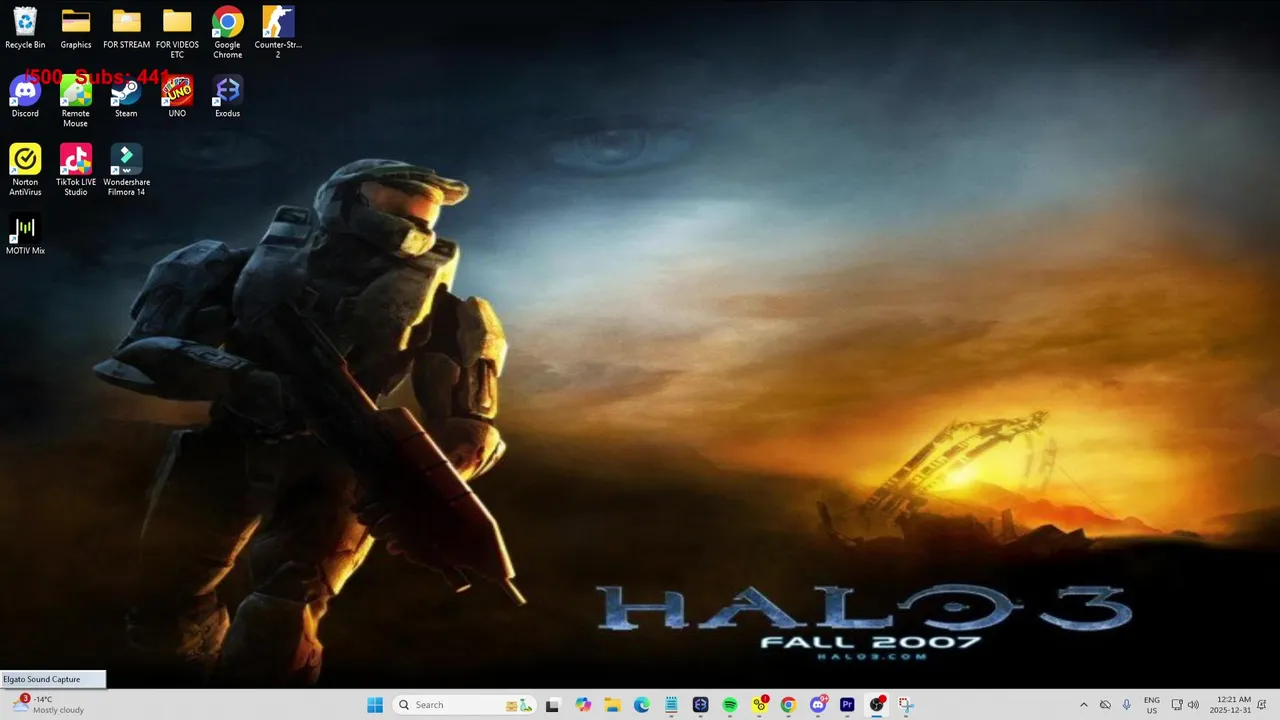Select the Wondershare Filmora 14 shortcut
Image resolution: width=1280 pixels, height=720 pixels.
pos(126,170)
